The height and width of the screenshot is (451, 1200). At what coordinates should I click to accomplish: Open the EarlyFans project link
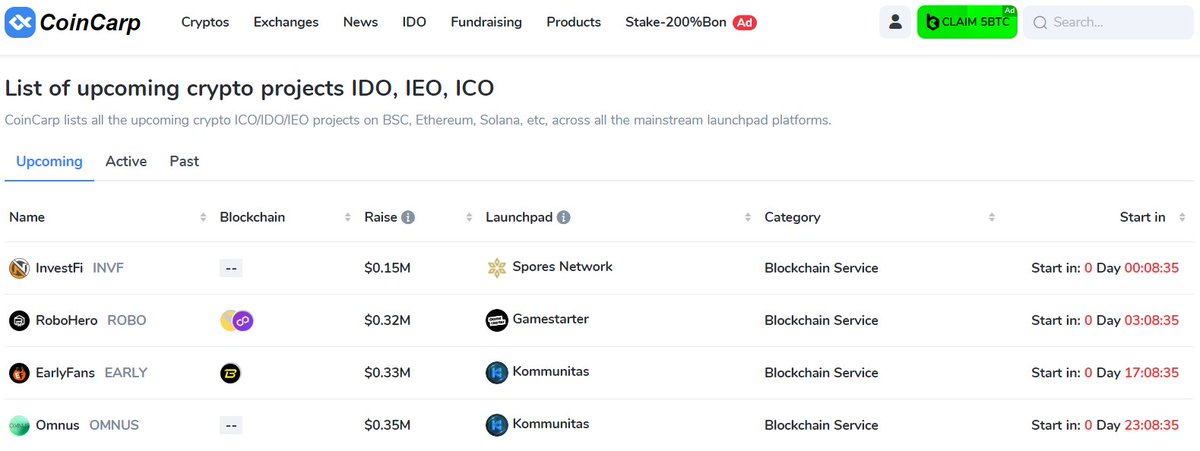point(65,373)
